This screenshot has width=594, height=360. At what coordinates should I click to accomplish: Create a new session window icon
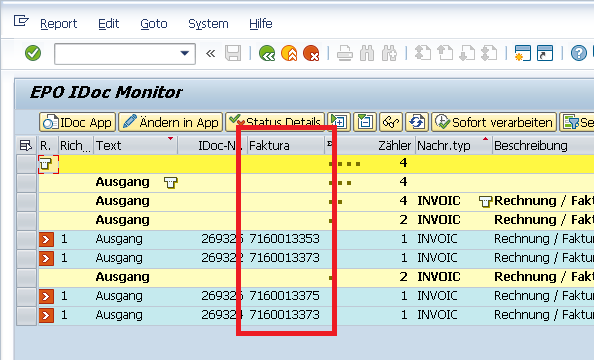click(522, 53)
